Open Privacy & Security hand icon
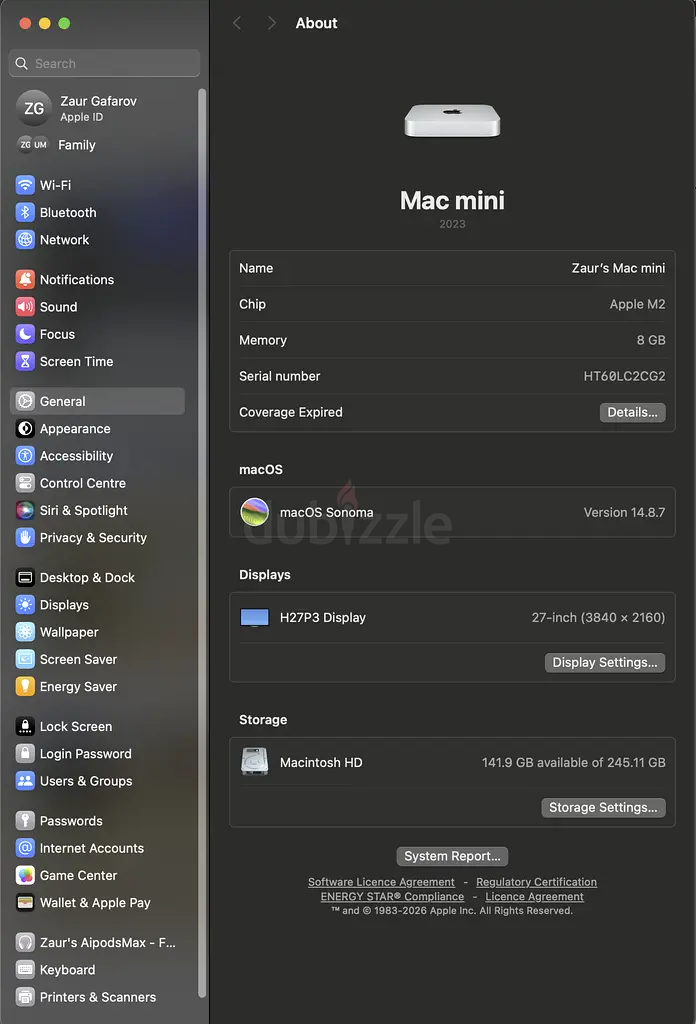 tap(25, 538)
